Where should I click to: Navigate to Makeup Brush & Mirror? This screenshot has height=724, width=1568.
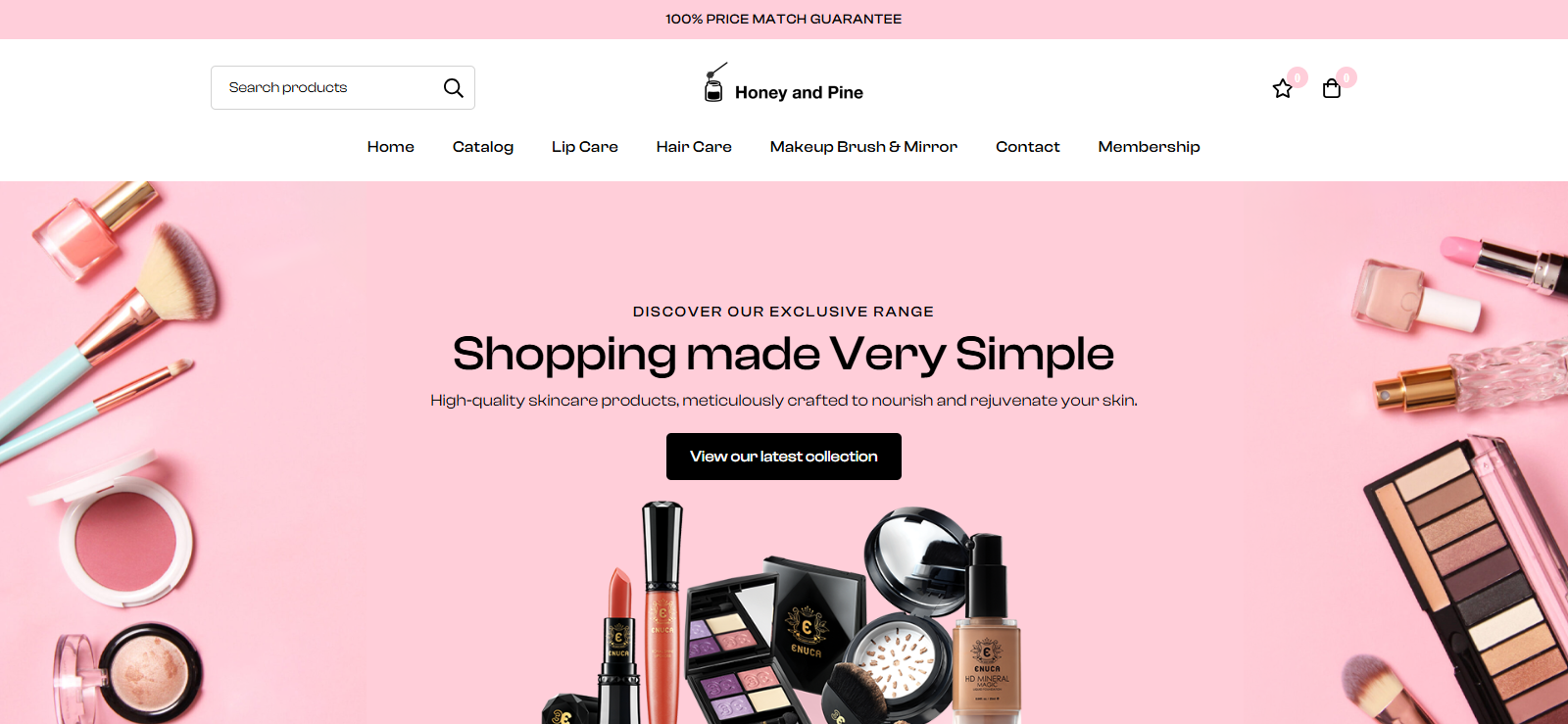coord(863,147)
